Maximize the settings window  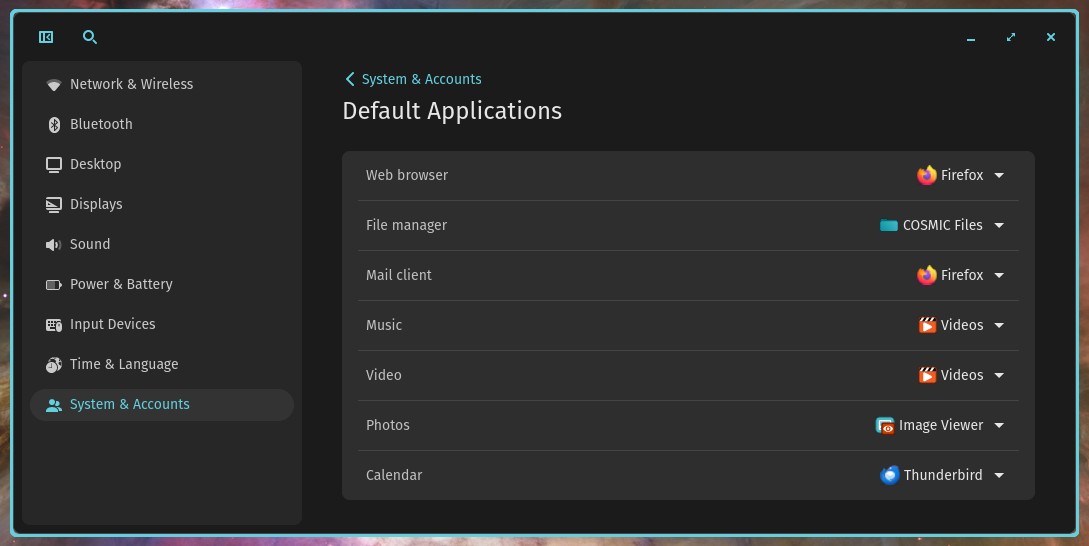[1011, 37]
